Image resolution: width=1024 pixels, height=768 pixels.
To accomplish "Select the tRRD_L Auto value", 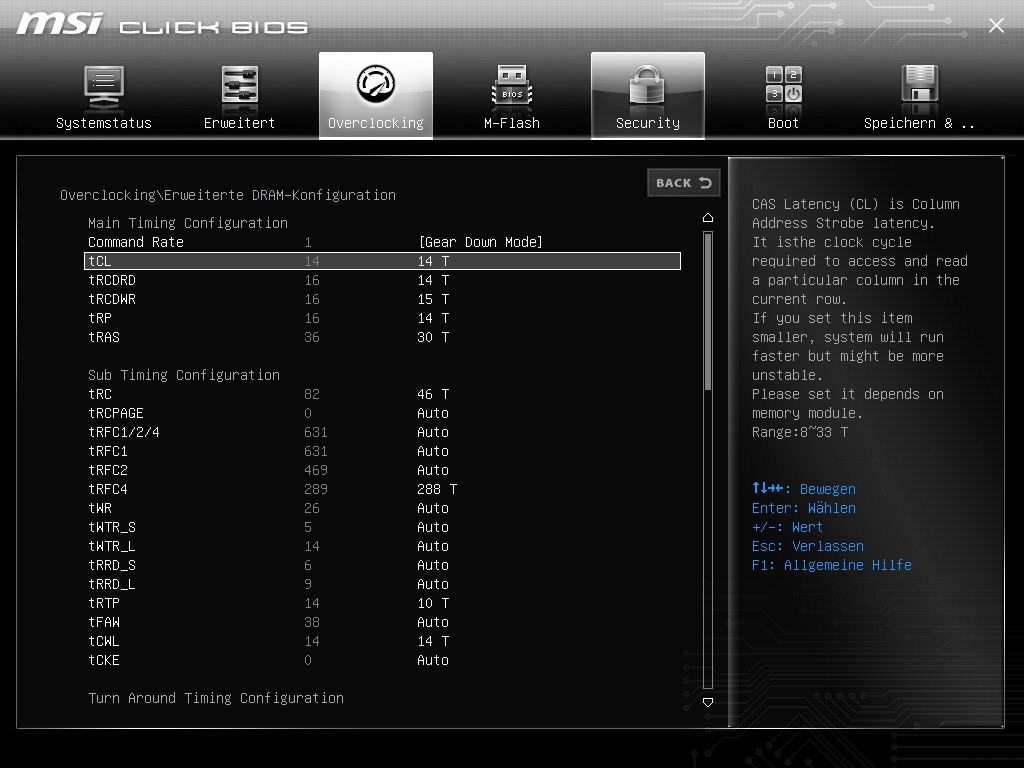I will pyautogui.click(x=433, y=584).
